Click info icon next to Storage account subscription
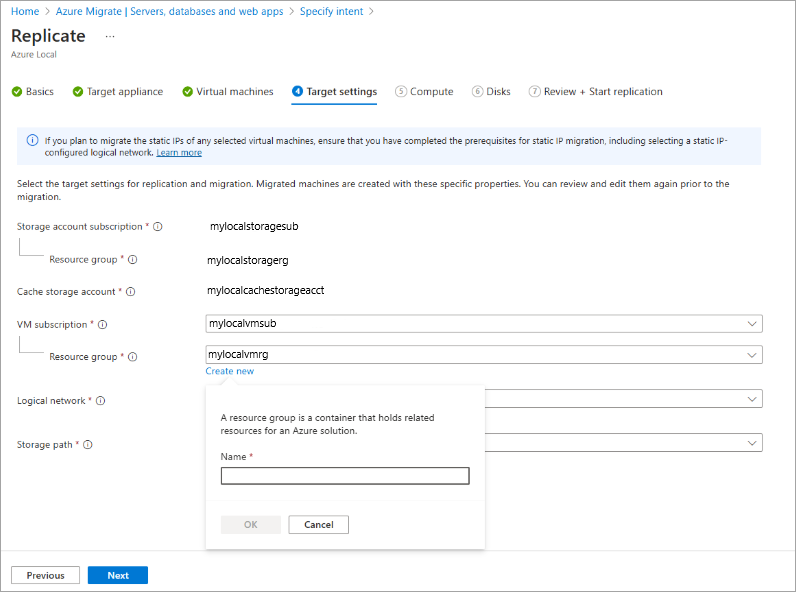Screen dimensions: 796x592 click(x=158, y=227)
